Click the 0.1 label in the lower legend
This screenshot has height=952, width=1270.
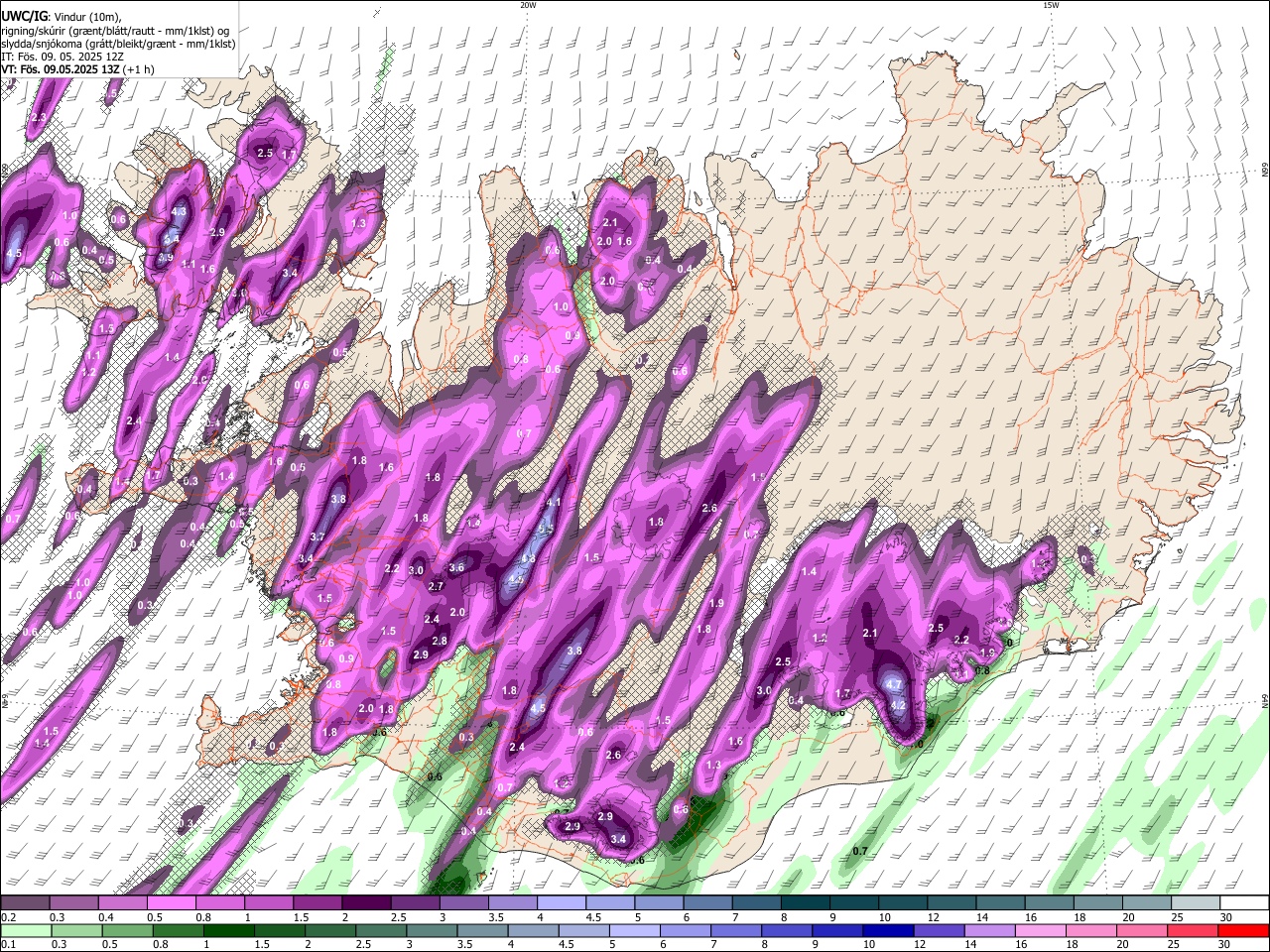pyautogui.click(x=9, y=944)
